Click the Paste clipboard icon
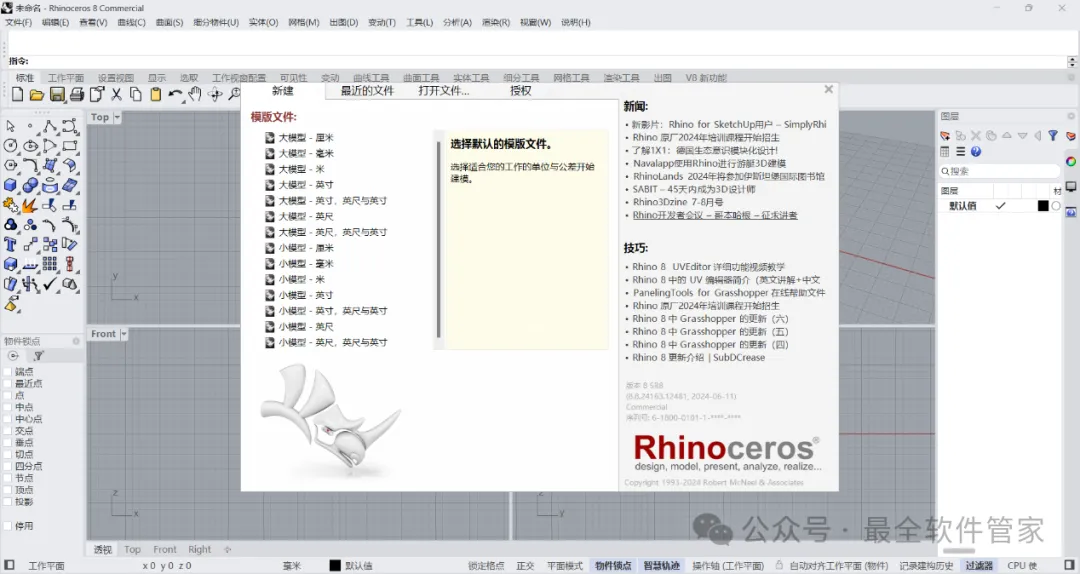The width and height of the screenshot is (1080, 574). [x=156, y=94]
